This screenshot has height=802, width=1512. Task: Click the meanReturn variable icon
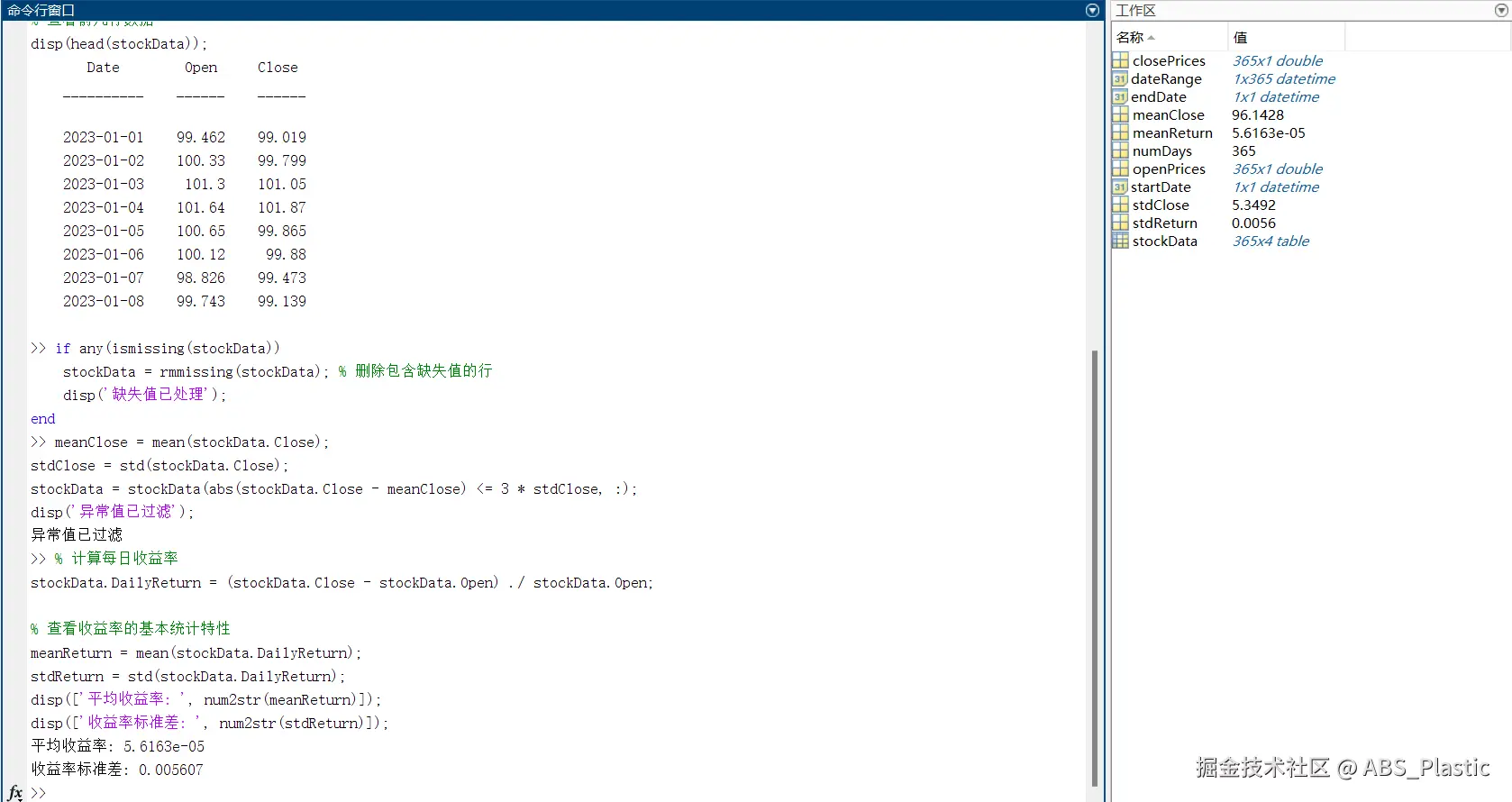(x=1120, y=132)
